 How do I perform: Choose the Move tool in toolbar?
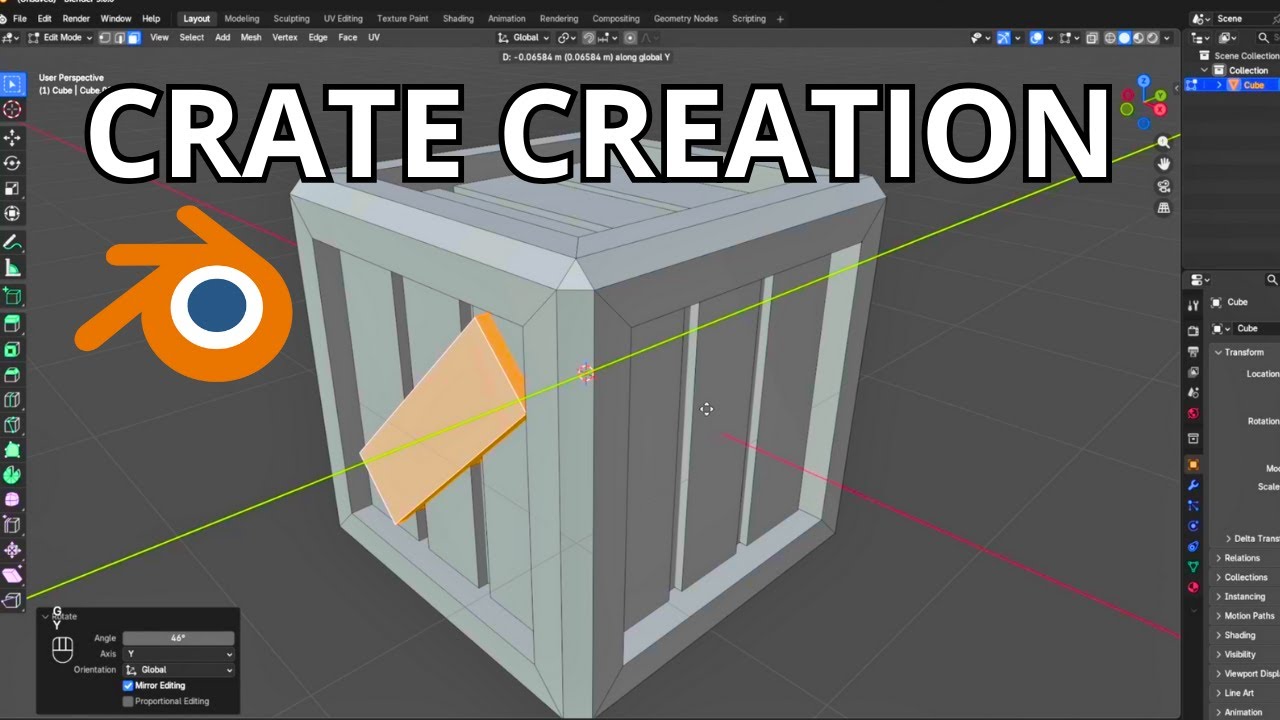coord(12,137)
